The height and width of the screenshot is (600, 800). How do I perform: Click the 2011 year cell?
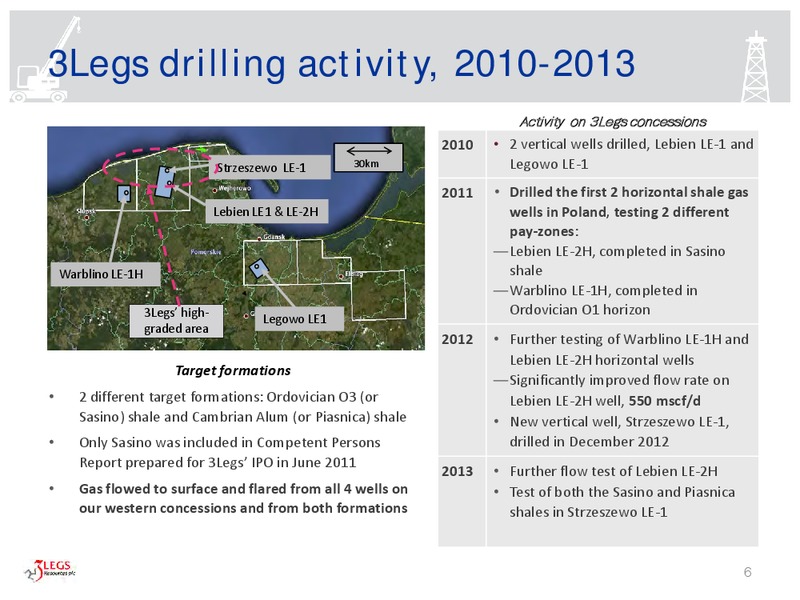462,251
